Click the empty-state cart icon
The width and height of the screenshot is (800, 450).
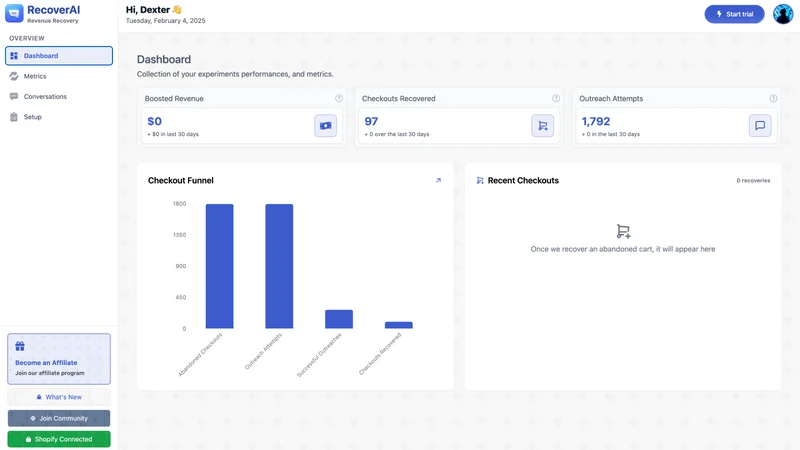pyautogui.click(x=623, y=231)
